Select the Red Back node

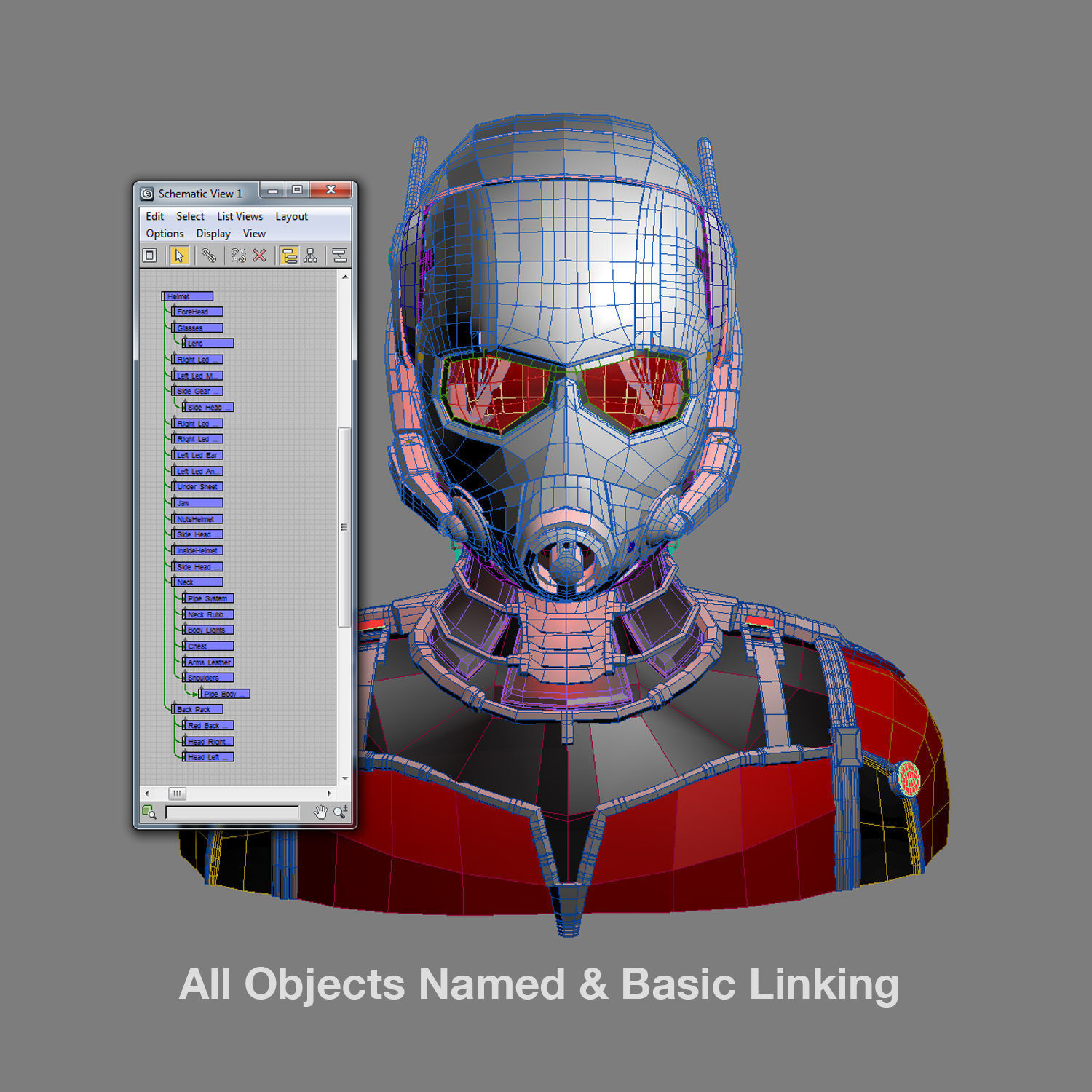pyautogui.click(x=208, y=725)
